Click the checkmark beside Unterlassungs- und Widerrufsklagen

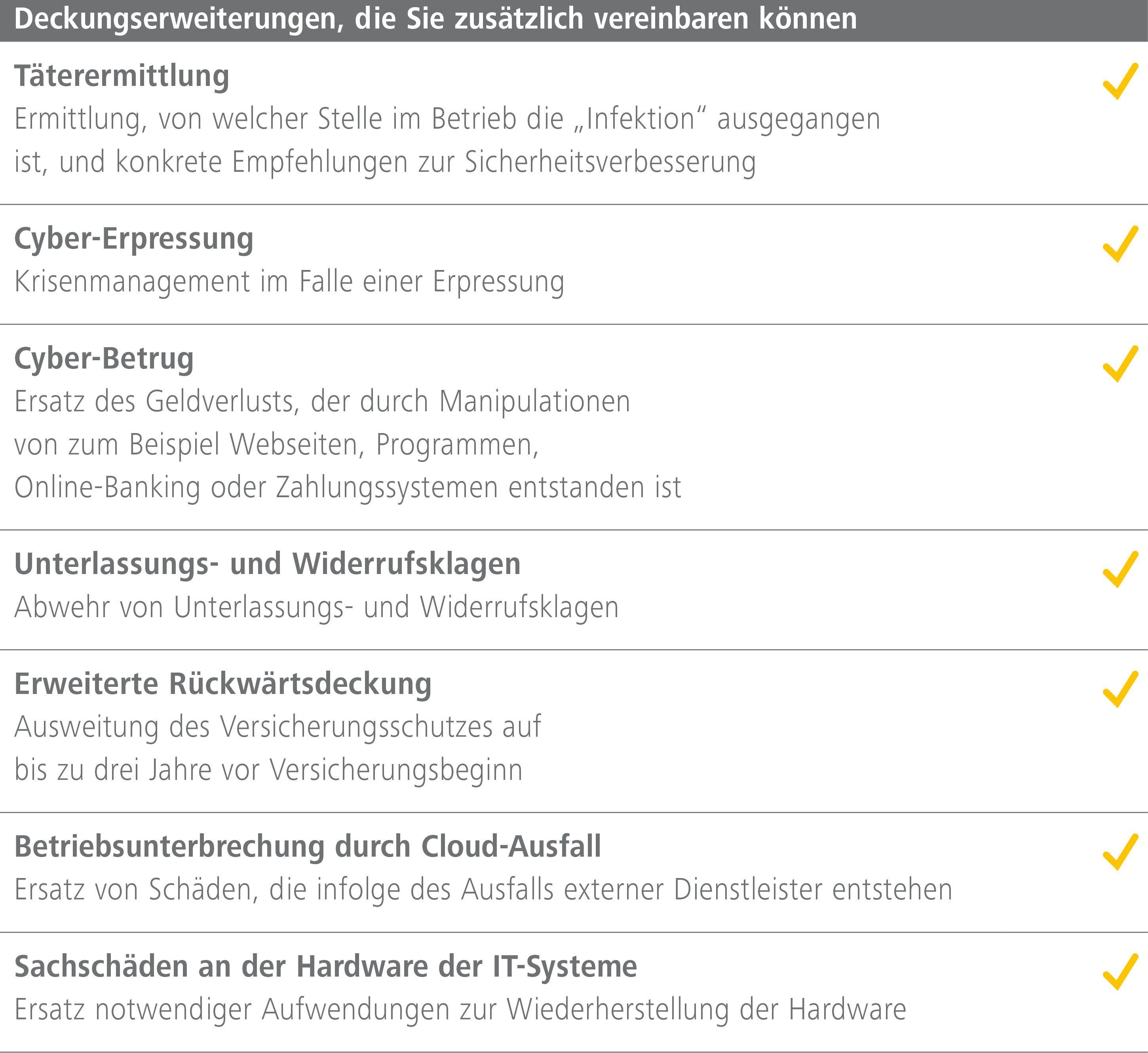1120,569
